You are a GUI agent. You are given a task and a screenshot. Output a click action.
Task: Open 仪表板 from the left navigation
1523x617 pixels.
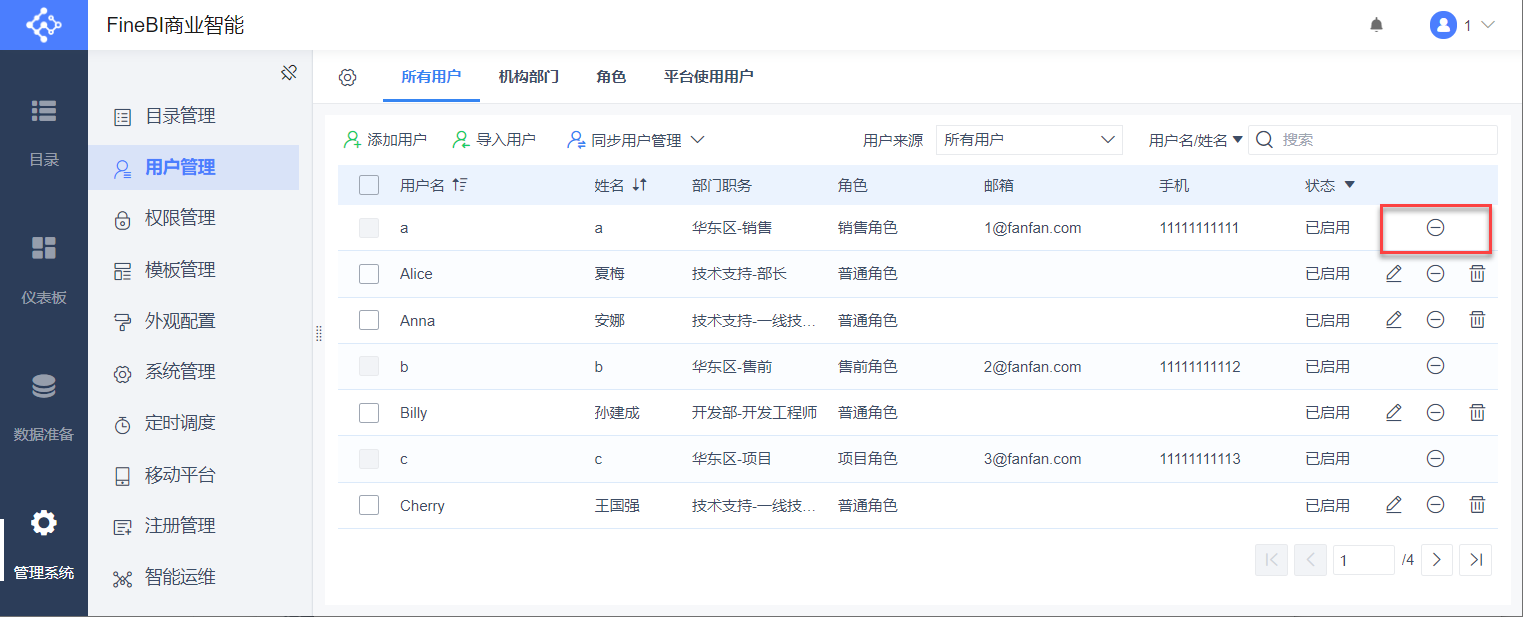pyautogui.click(x=44, y=249)
